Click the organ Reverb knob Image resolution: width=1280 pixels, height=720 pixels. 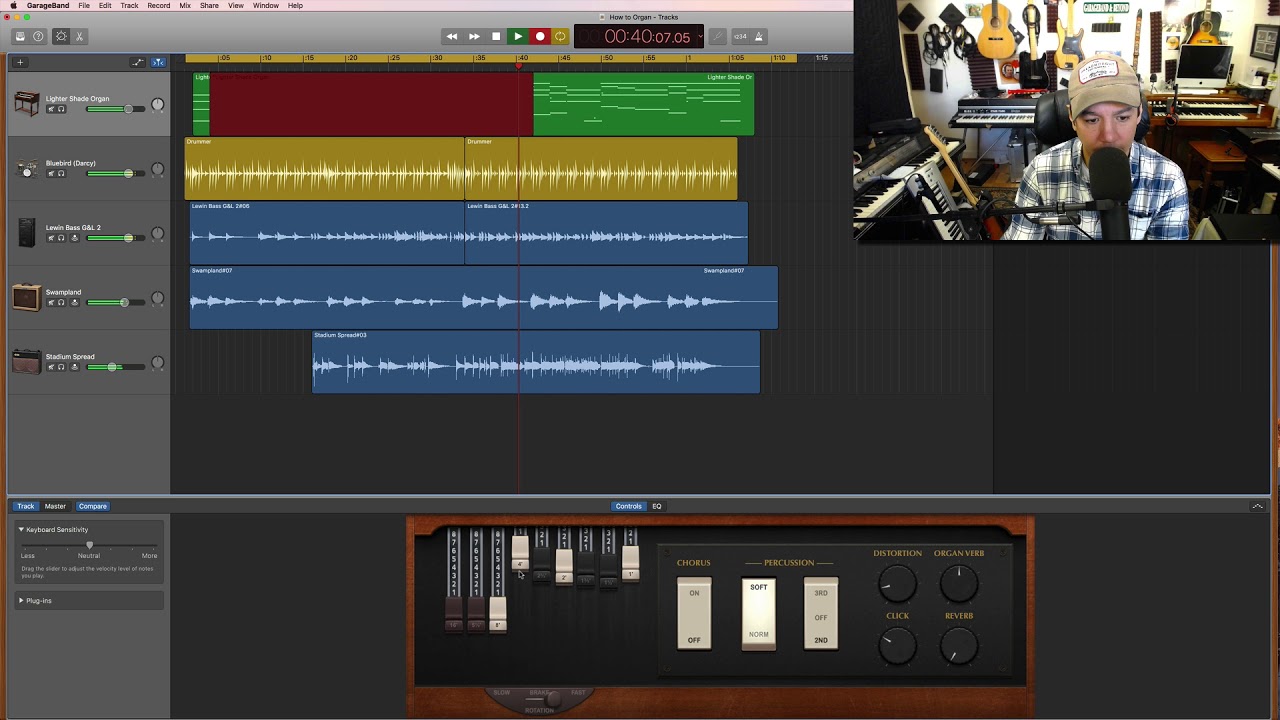tap(959, 647)
